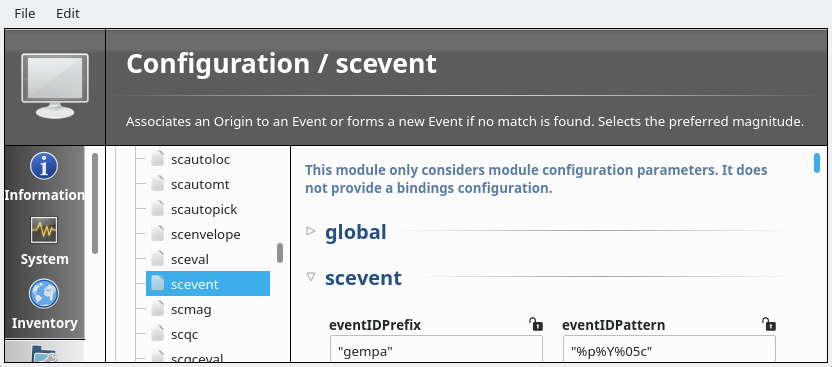832x367 pixels.
Task: Toggle the eventIDPrefix lock icon
Action: 536,324
